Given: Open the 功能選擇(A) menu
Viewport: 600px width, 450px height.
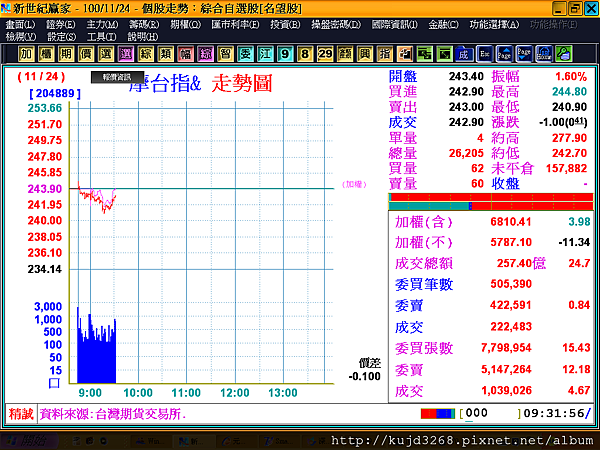Looking at the screenshot, I should 494,25.
